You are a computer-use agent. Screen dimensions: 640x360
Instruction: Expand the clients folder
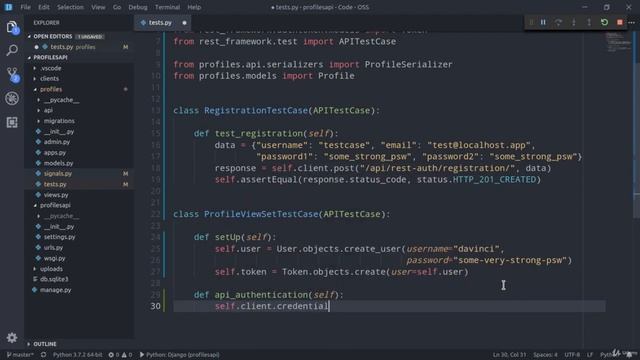point(49,78)
